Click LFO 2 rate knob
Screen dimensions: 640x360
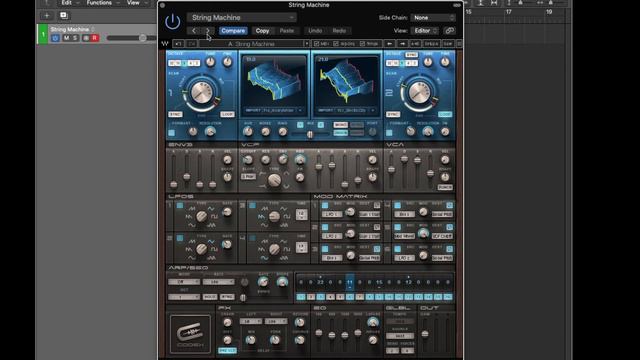point(227,244)
